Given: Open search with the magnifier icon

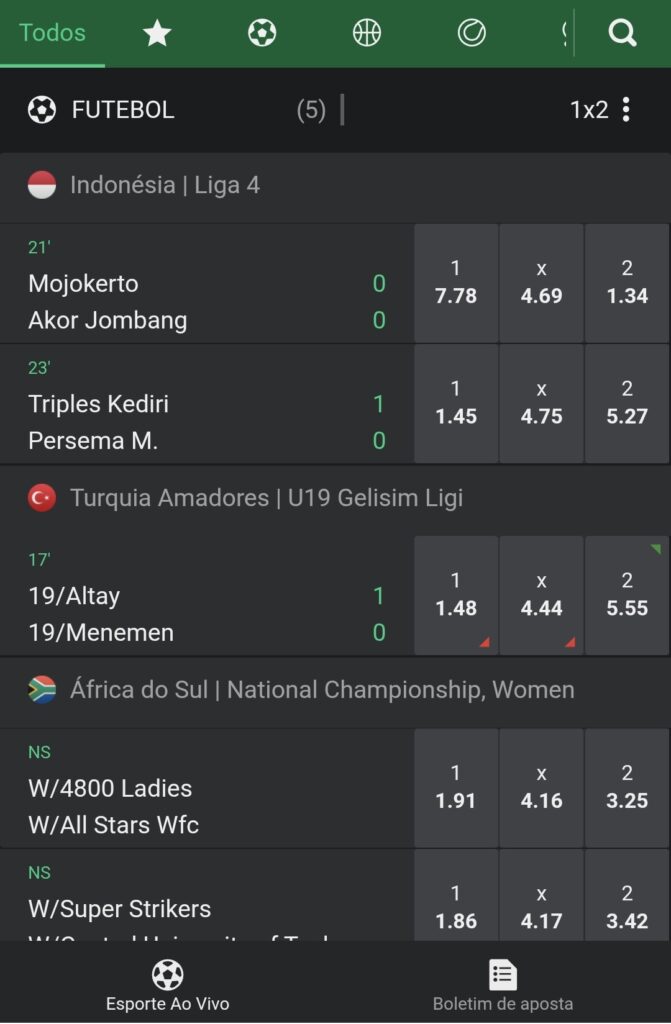Looking at the screenshot, I should [622, 34].
